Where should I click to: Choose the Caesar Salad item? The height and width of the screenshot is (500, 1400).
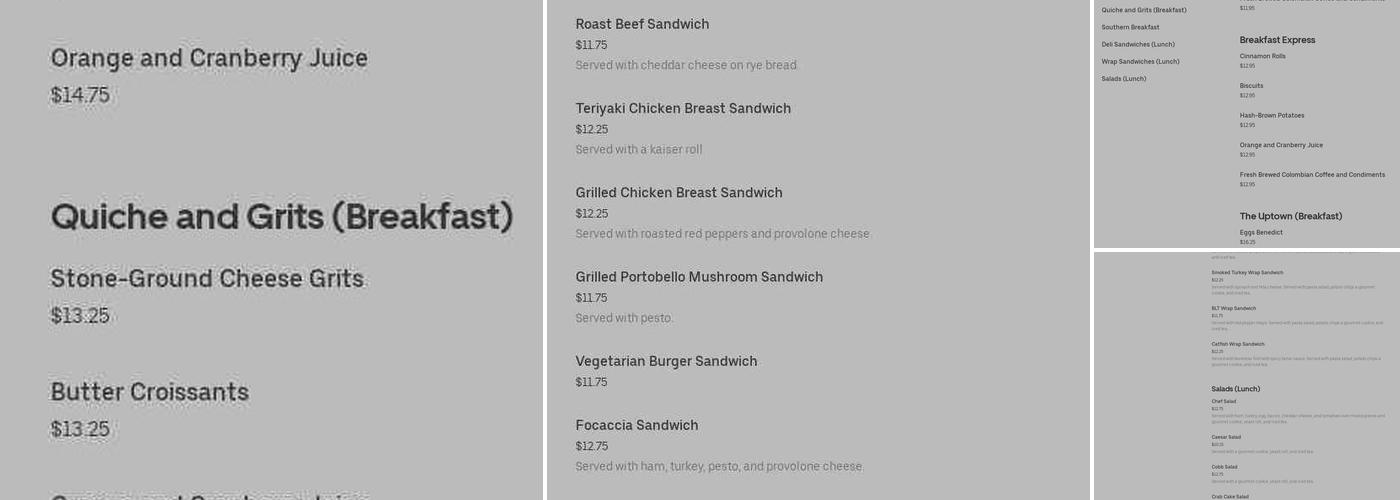click(x=1226, y=437)
